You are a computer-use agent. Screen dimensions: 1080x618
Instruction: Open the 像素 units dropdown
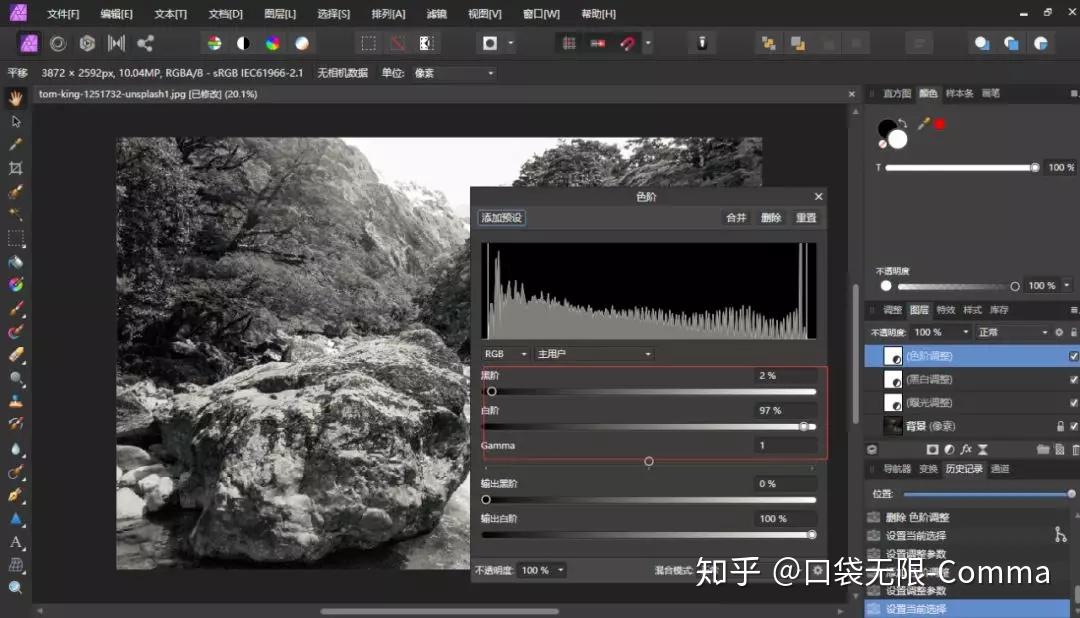point(455,72)
